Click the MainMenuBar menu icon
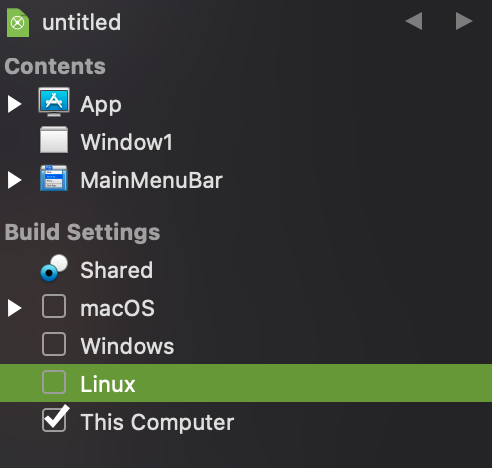 pyautogui.click(x=54, y=178)
